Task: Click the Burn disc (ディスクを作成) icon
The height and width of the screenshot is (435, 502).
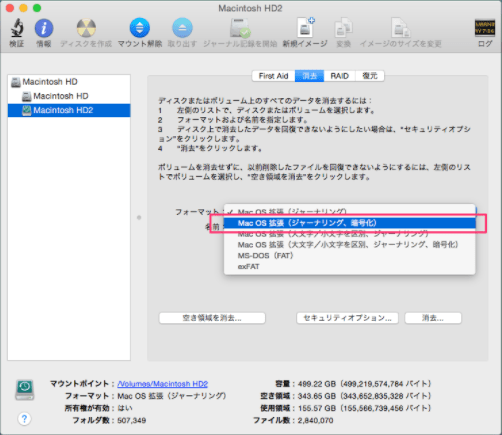Action: (x=86, y=28)
